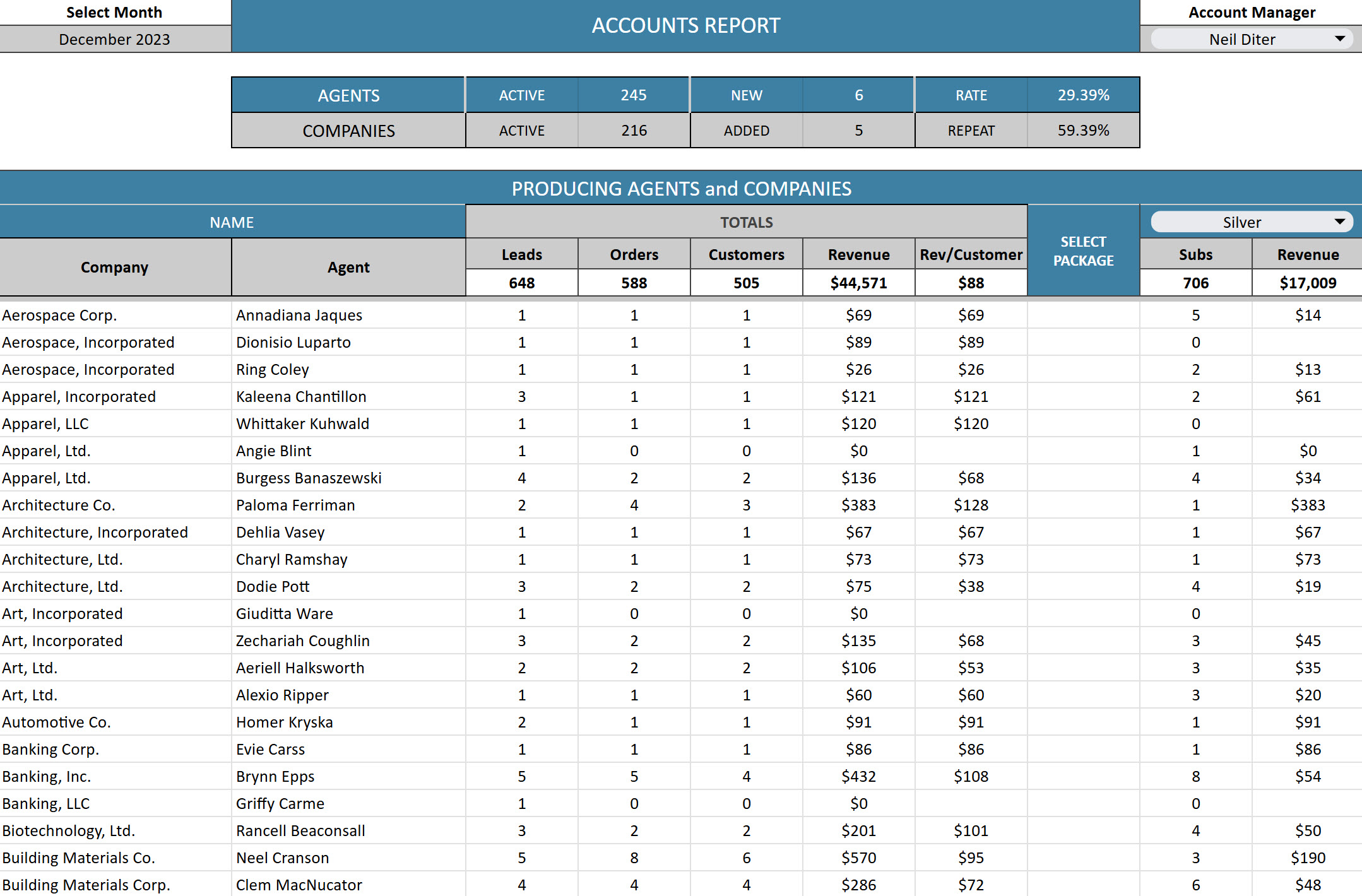The height and width of the screenshot is (896, 1362).
Task: Select the Customers column header
Action: tap(747, 254)
